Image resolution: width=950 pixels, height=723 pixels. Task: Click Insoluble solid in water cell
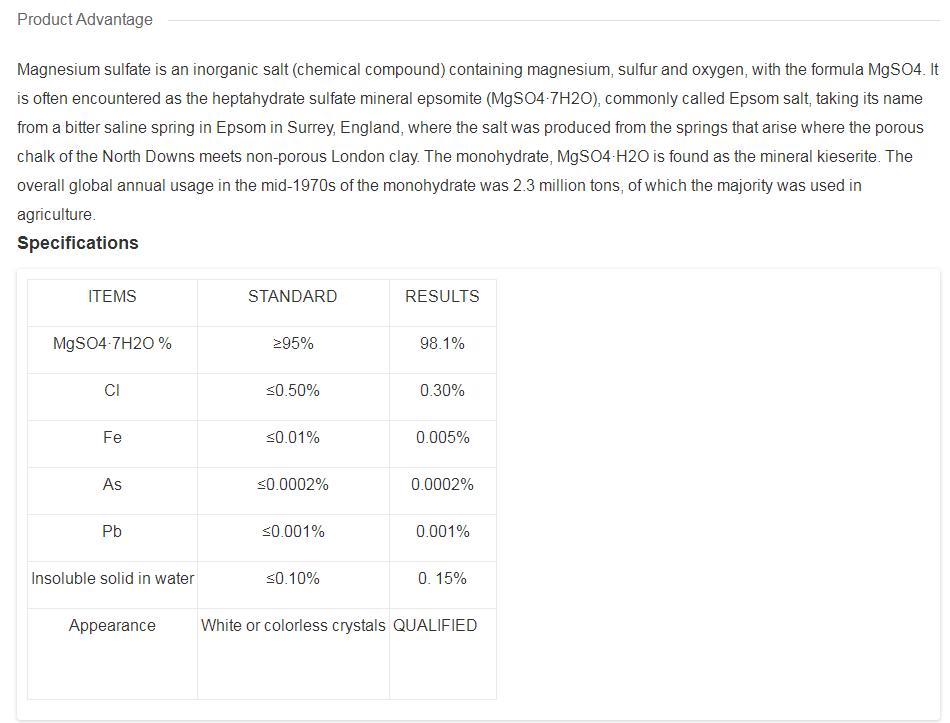pyautogui.click(x=112, y=578)
